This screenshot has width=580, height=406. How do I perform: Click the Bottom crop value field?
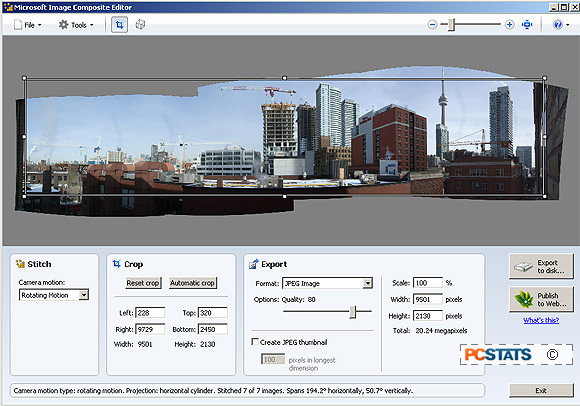[x=213, y=329]
